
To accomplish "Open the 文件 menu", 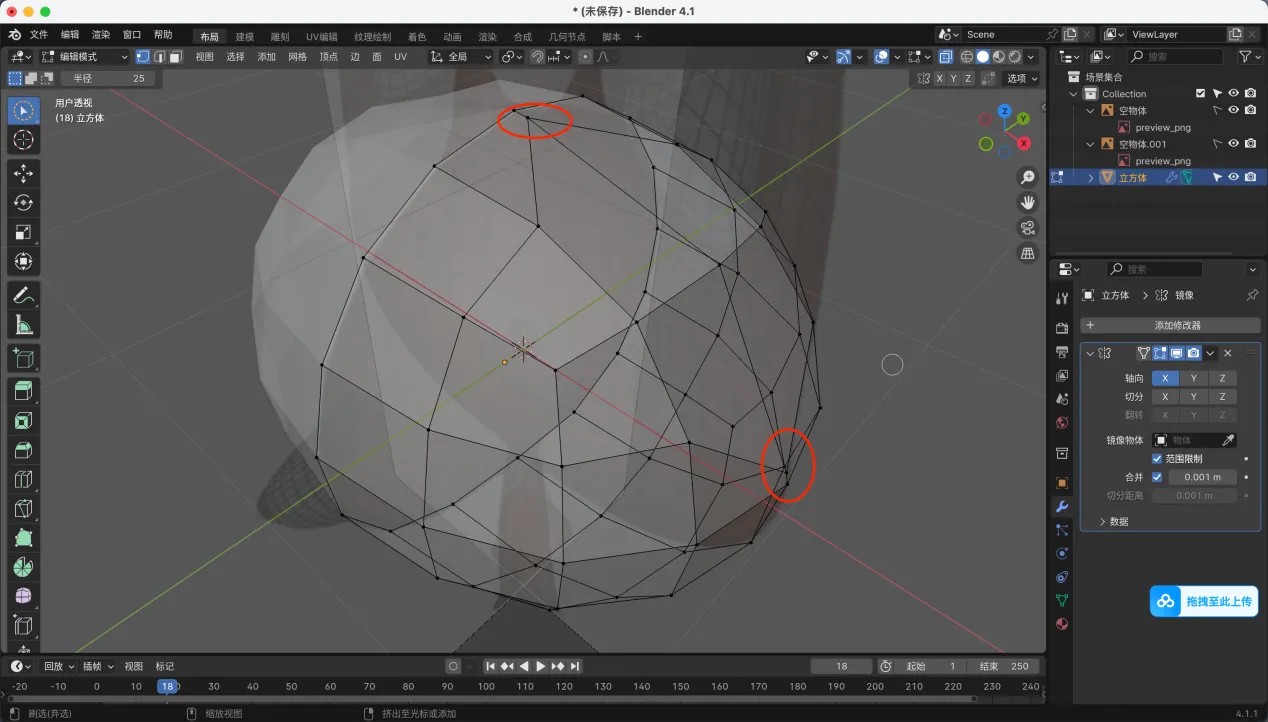I will [39, 35].
